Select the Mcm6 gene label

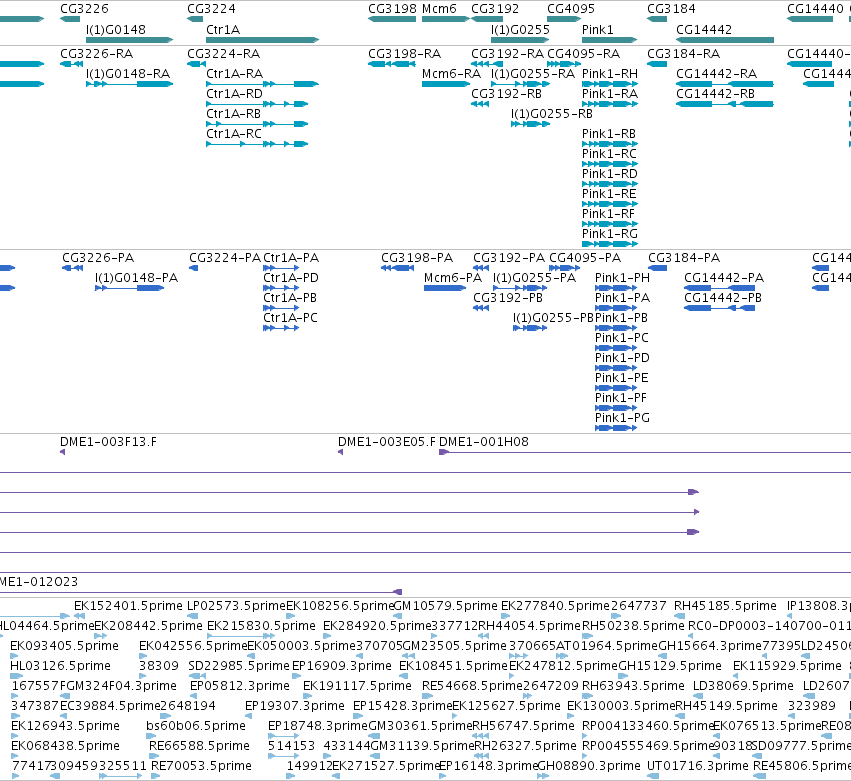pos(439,9)
